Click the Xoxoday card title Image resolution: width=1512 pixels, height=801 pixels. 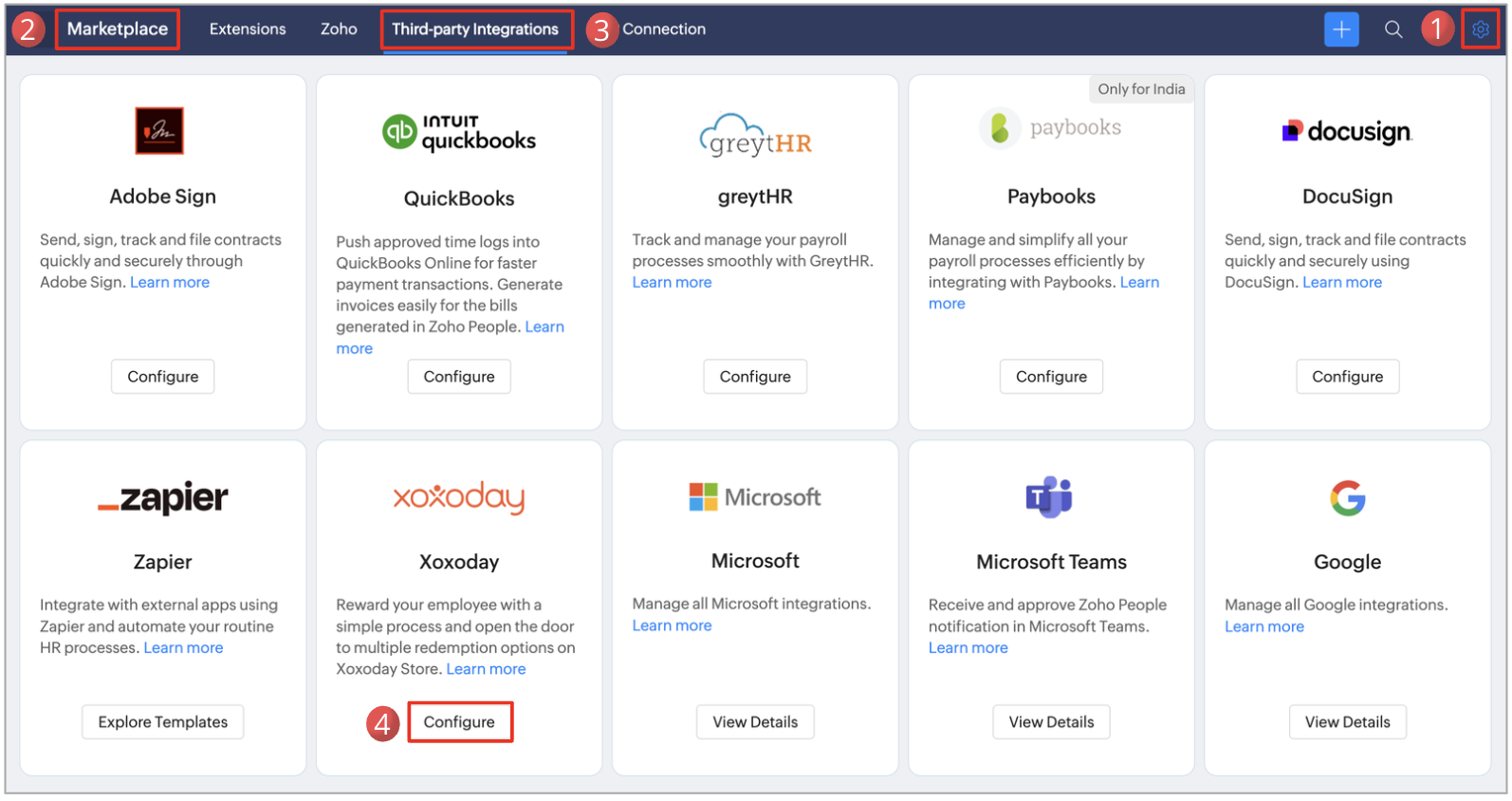(459, 562)
